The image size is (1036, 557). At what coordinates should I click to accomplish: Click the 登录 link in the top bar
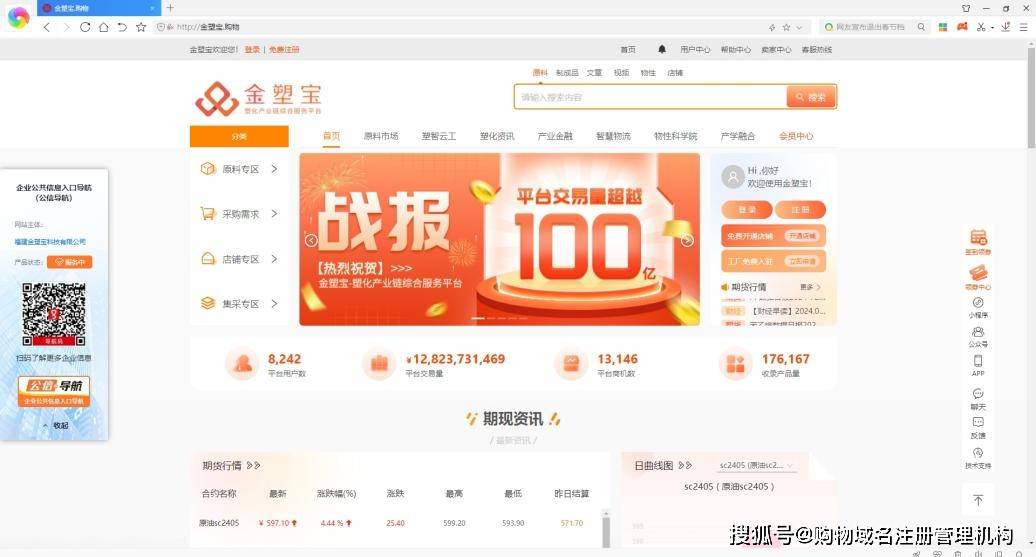click(x=252, y=50)
